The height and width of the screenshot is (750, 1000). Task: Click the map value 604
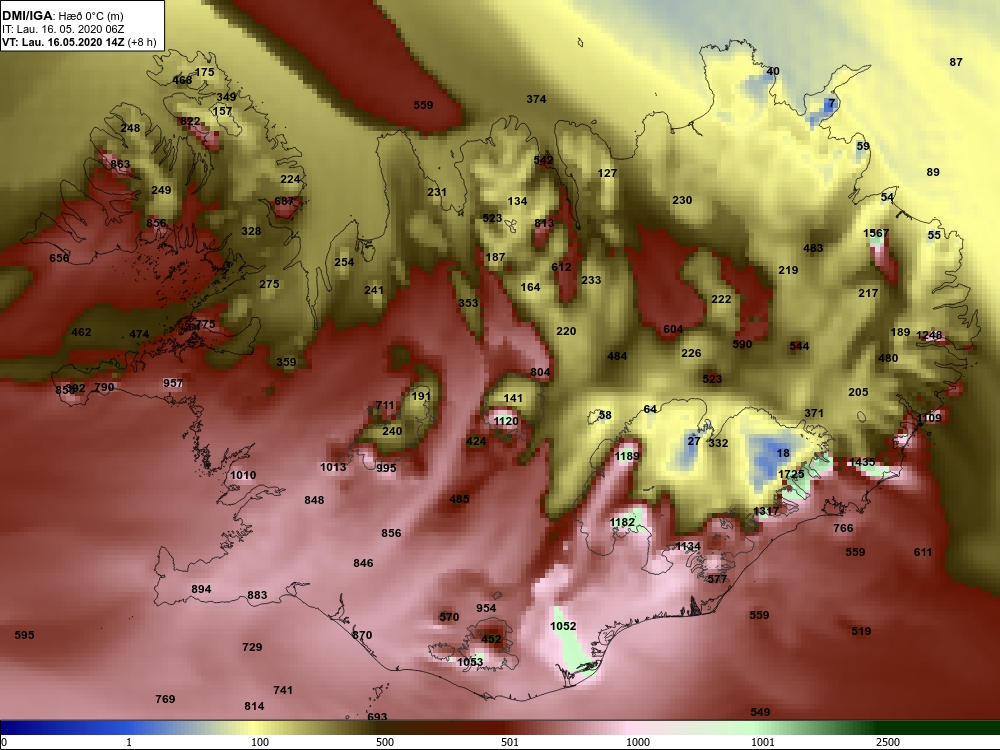coord(673,330)
